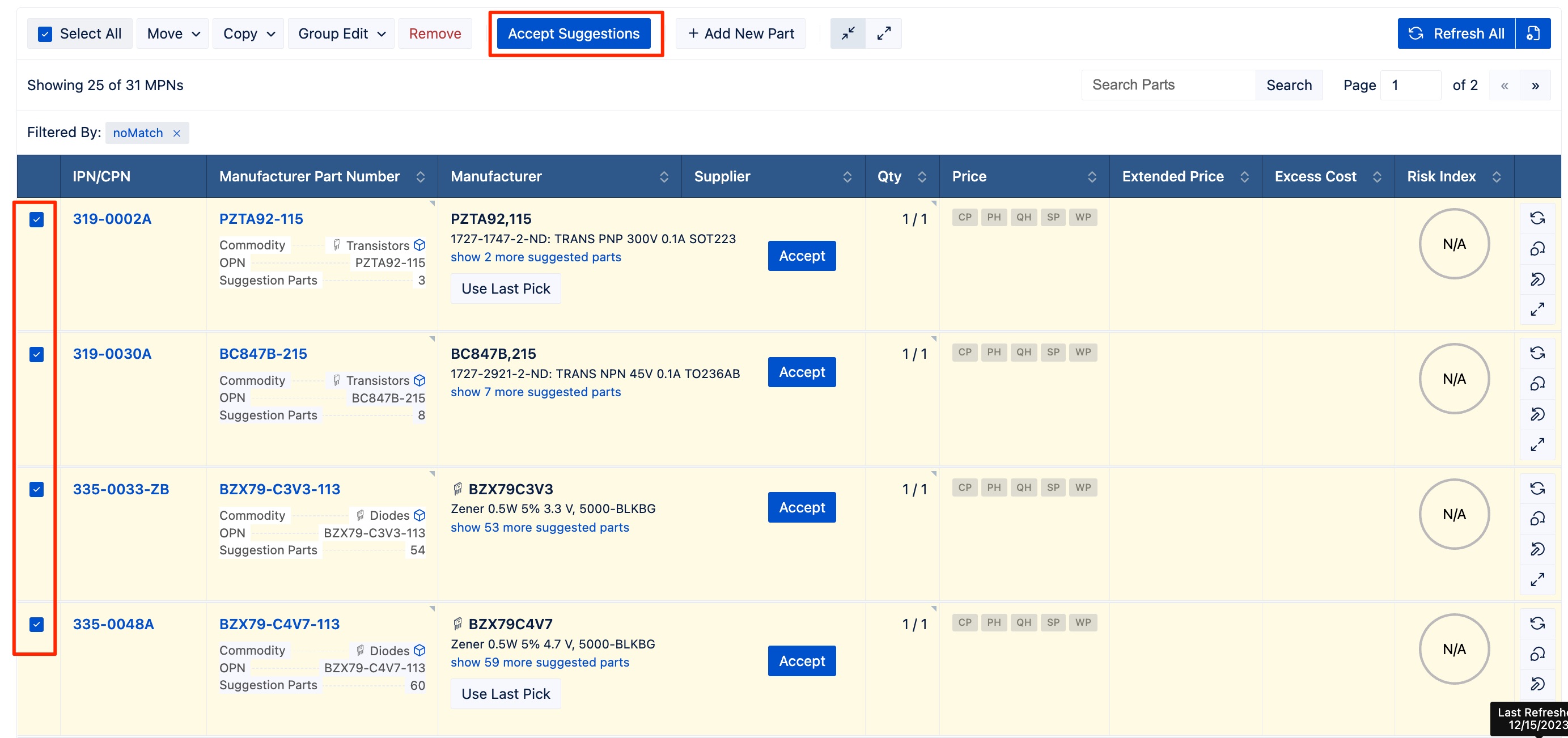1568x738 pixels.
Task: Focus the Search Parts field
Action: 1169,85
